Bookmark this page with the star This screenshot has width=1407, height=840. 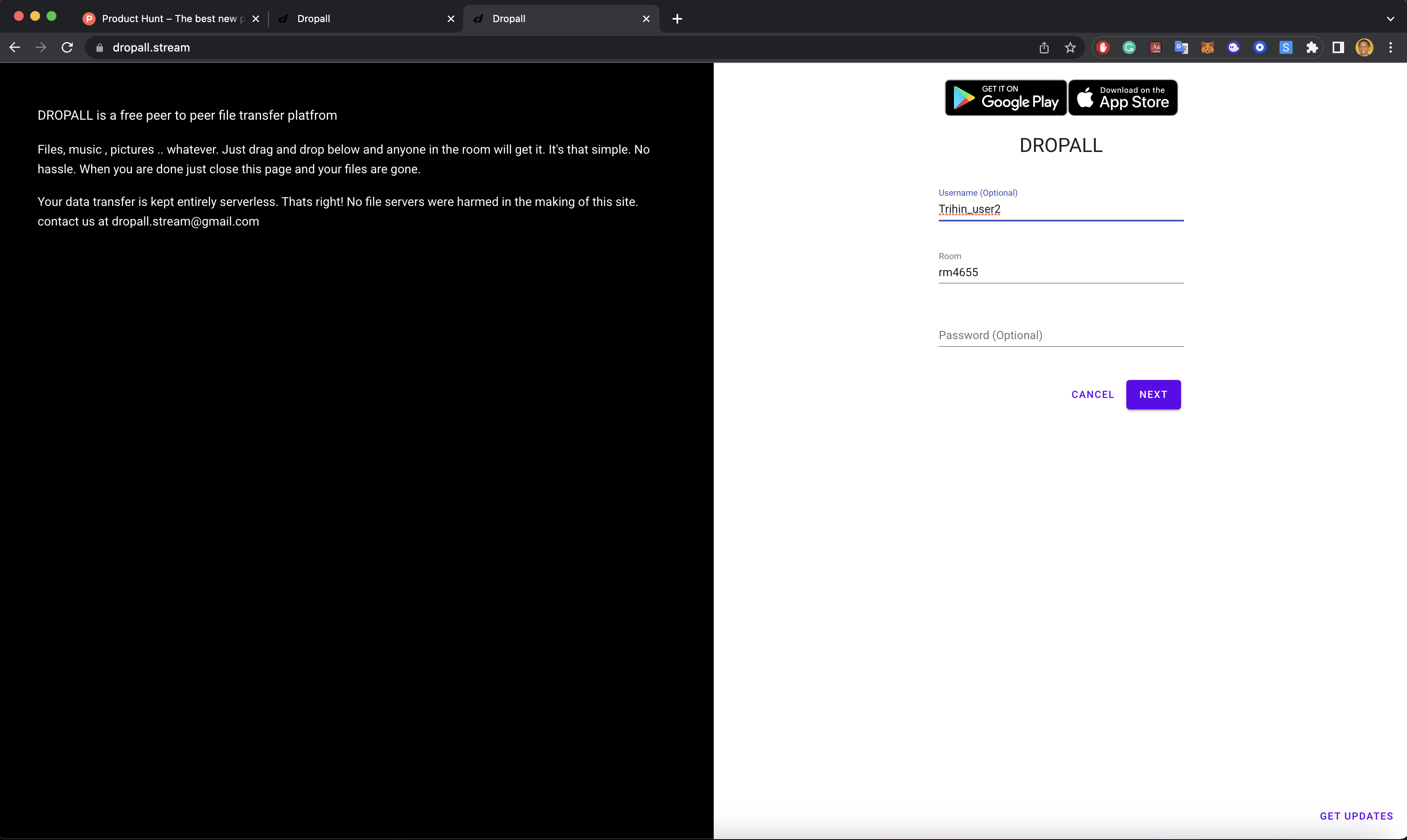point(1070,47)
